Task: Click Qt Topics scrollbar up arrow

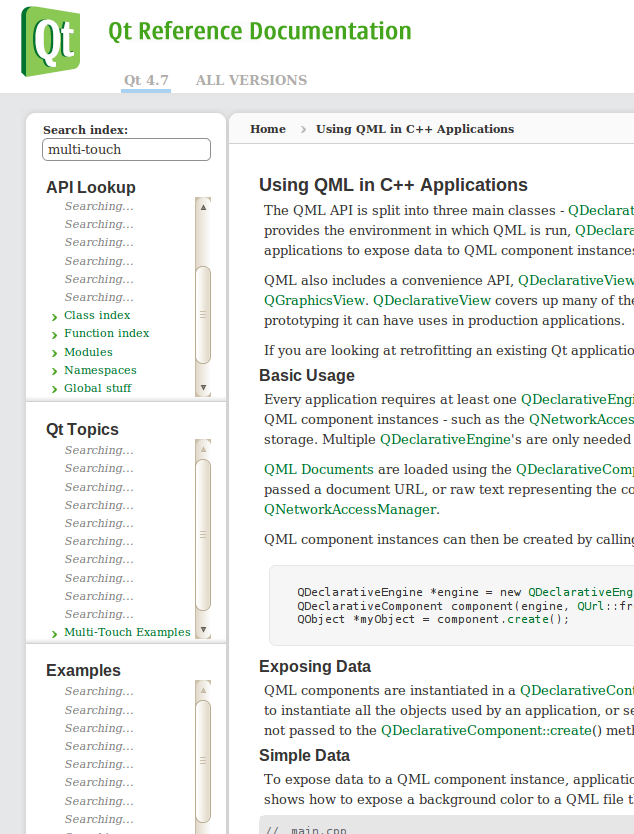Action: [x=203, y=449]
